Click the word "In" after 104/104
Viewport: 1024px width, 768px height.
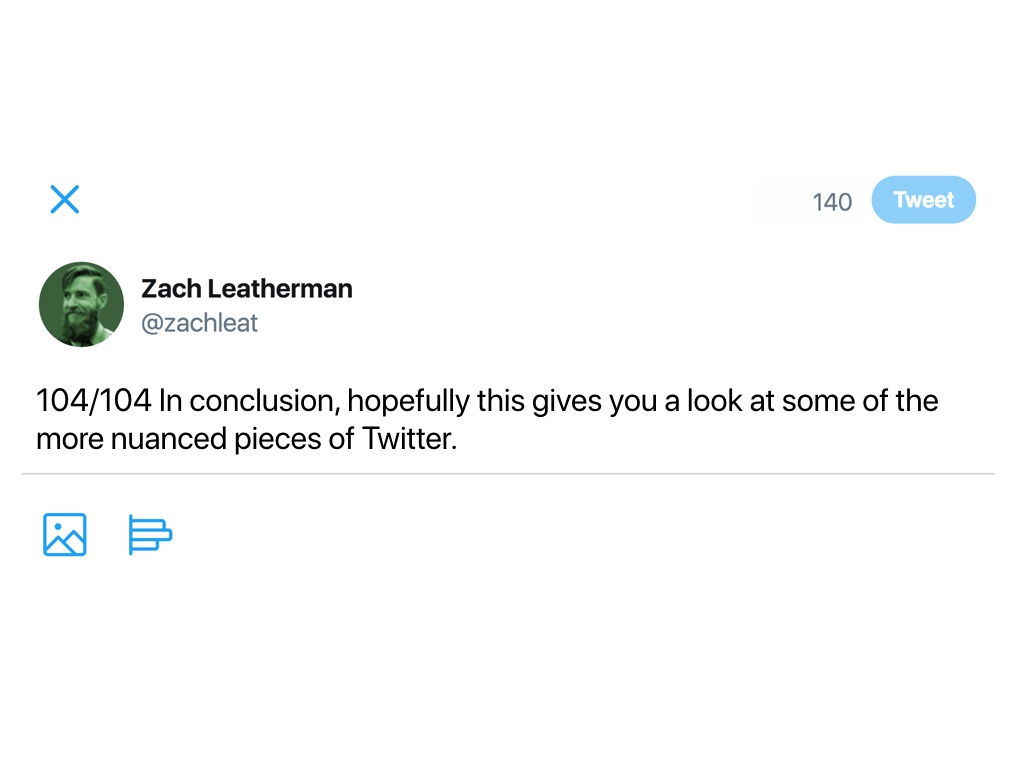[170, 402]
